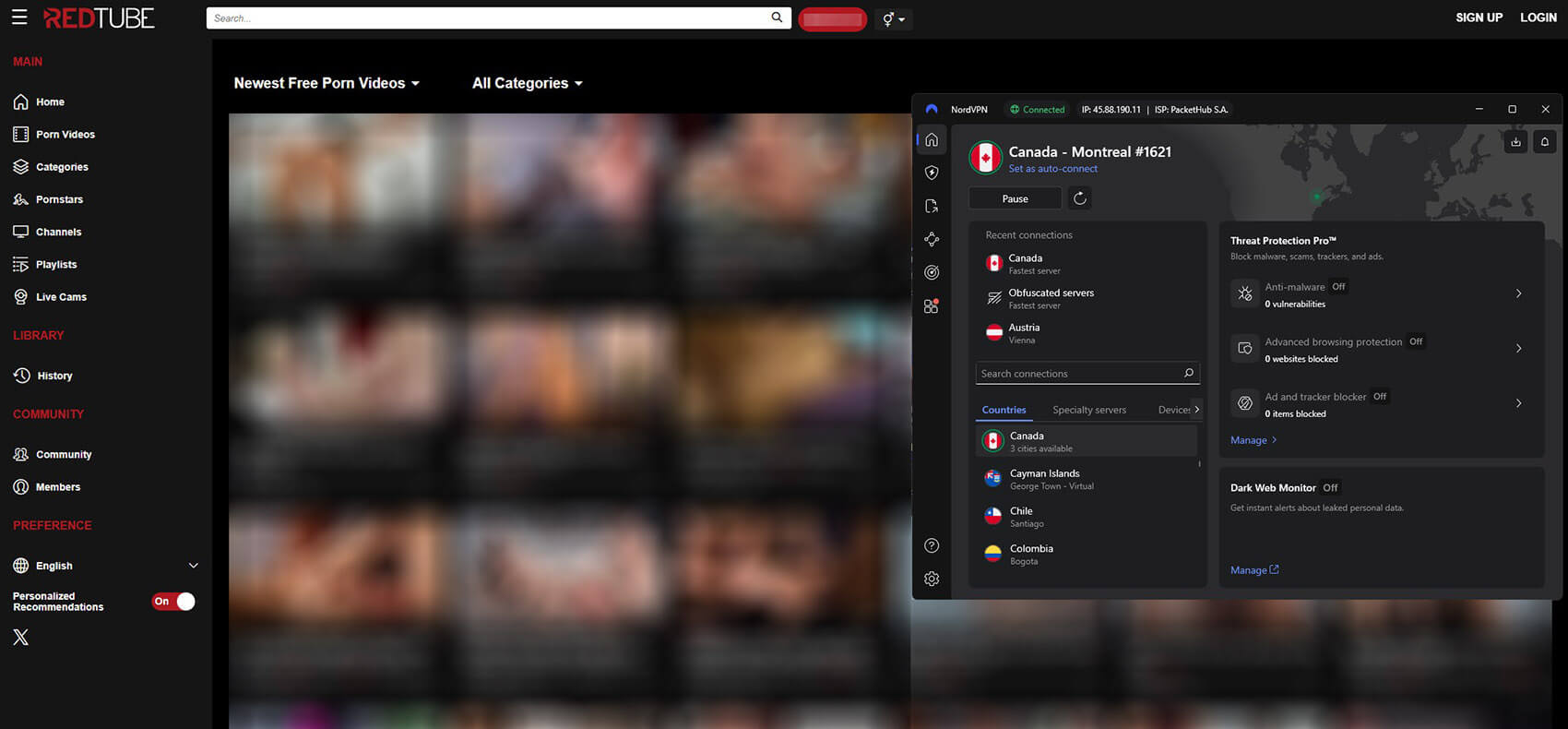Select recent connection Austria Vienna
This screenshot has width=1568, height=729.
(1087, 333)
